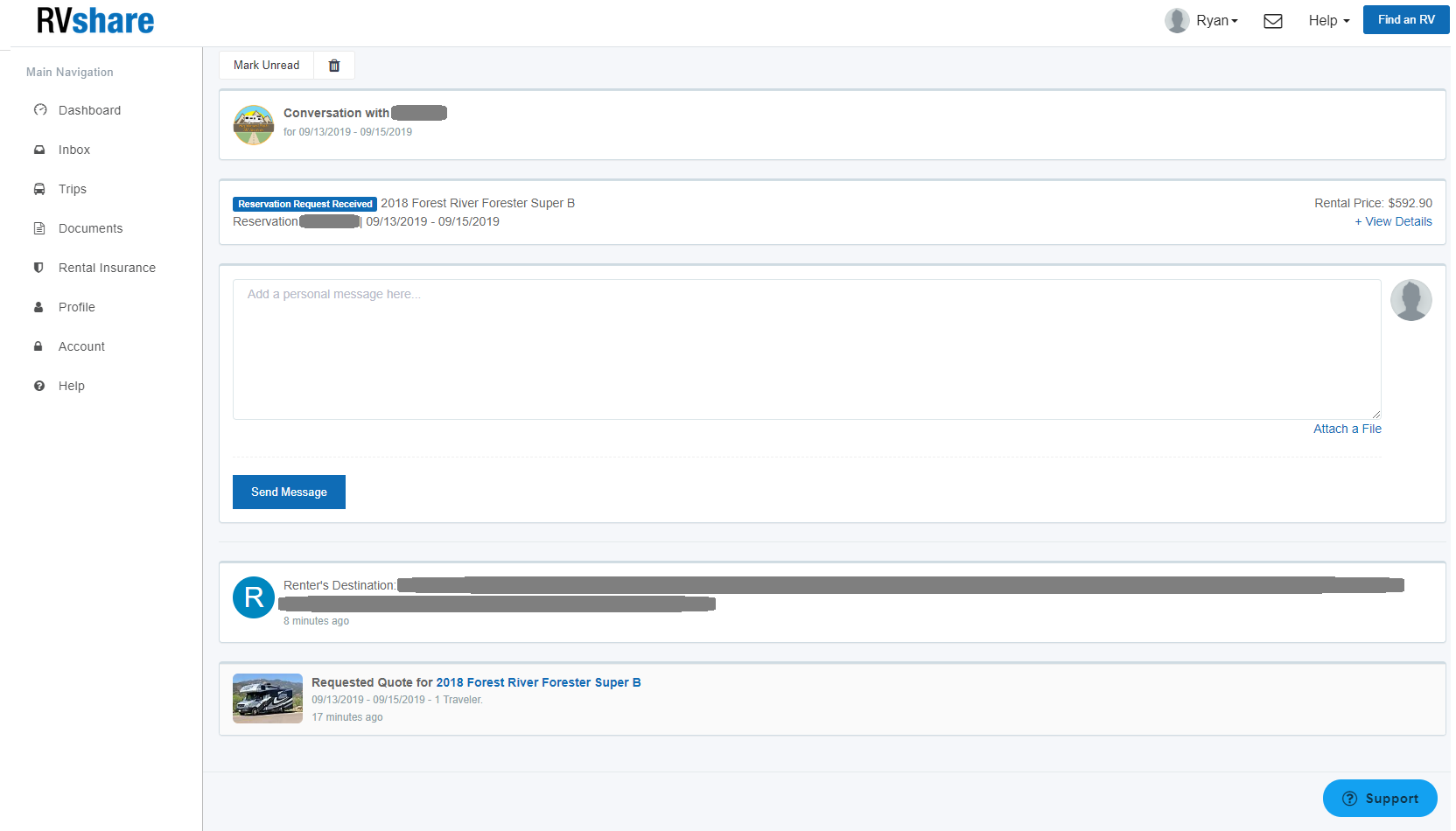
Task: Open Help in the sidebar navigation
Action: tap(72, 386)
